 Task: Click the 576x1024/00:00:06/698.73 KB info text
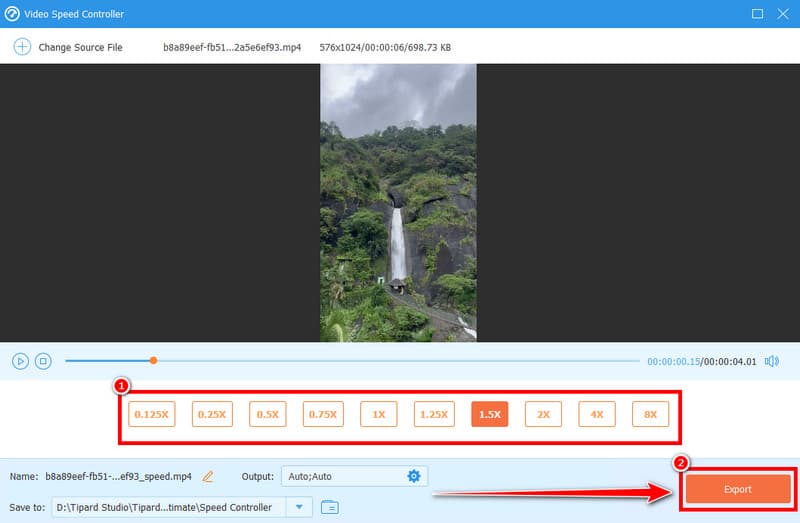pos(385,47)
